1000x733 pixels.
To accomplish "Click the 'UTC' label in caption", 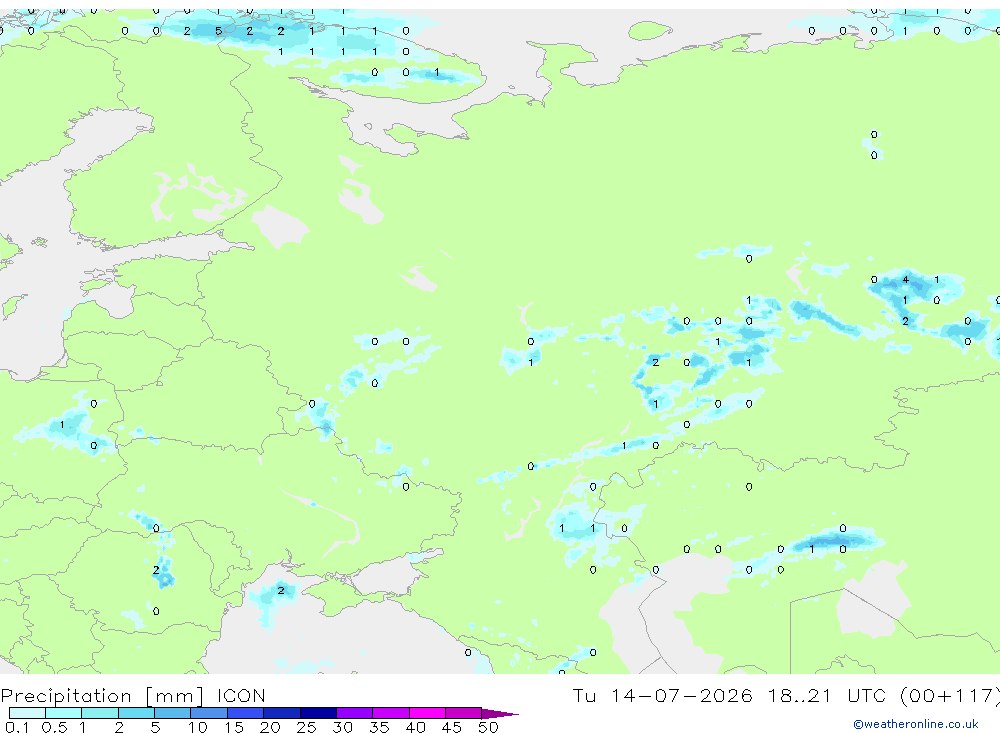I will (x=866, y=695).
